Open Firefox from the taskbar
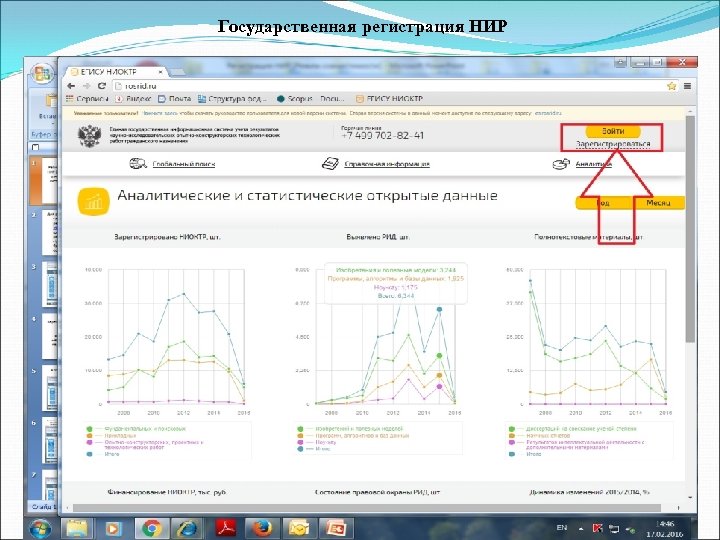This screenshot has height=540, width=720. 260,529
